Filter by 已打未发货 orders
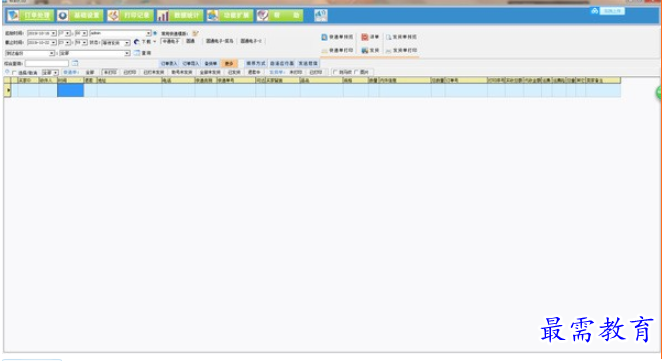The height and width of the screenshot is (361, 662). pyautogui.click(x=154, y=72)
